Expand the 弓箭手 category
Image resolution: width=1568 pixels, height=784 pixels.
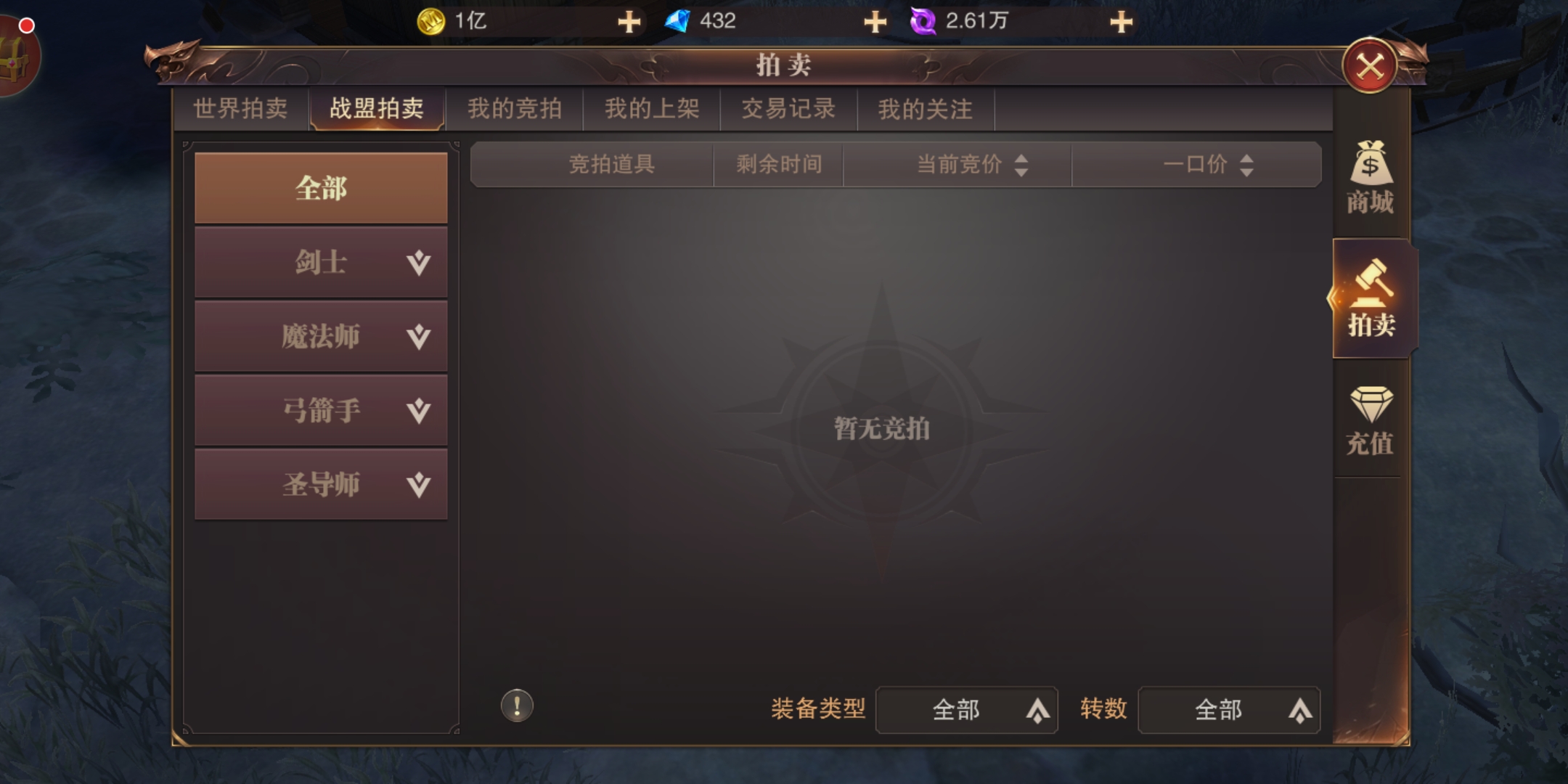click(321, 410)
